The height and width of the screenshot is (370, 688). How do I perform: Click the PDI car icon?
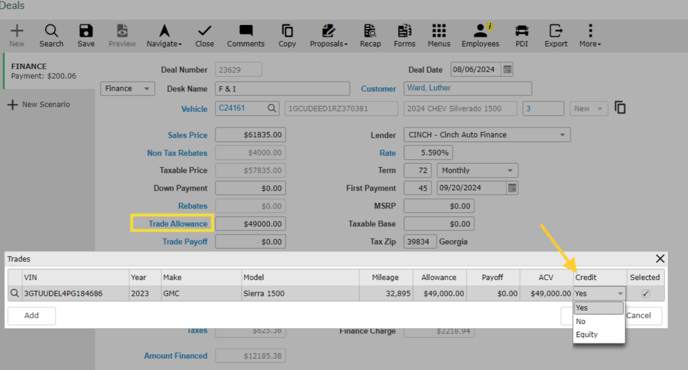(522, 36)
